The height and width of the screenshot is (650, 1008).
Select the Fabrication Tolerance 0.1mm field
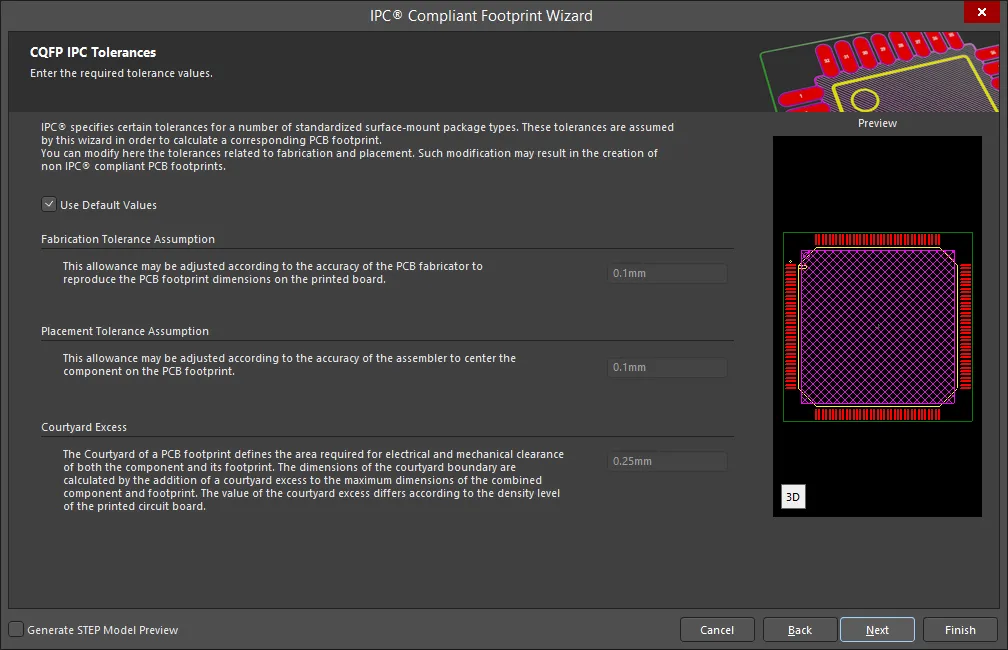pos(667,273)
